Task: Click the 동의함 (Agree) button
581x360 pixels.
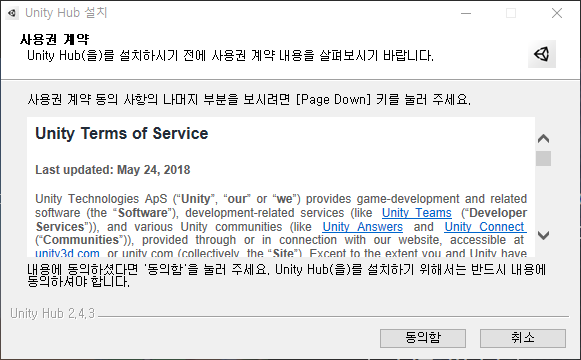Action: tap(423, 338)
